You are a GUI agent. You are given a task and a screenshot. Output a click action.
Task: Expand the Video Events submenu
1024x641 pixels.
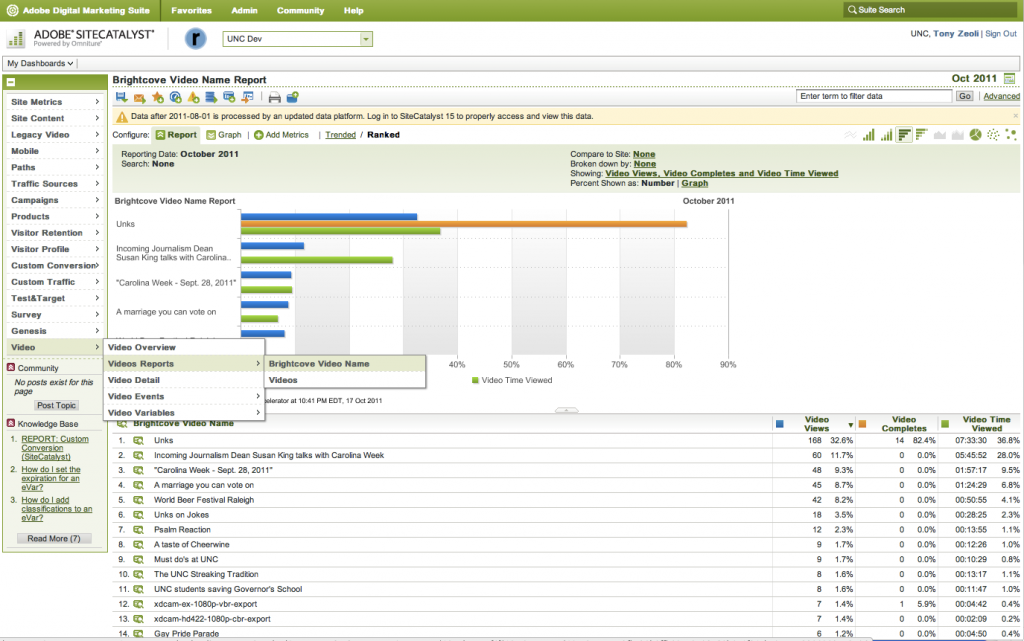click(184, 396)
